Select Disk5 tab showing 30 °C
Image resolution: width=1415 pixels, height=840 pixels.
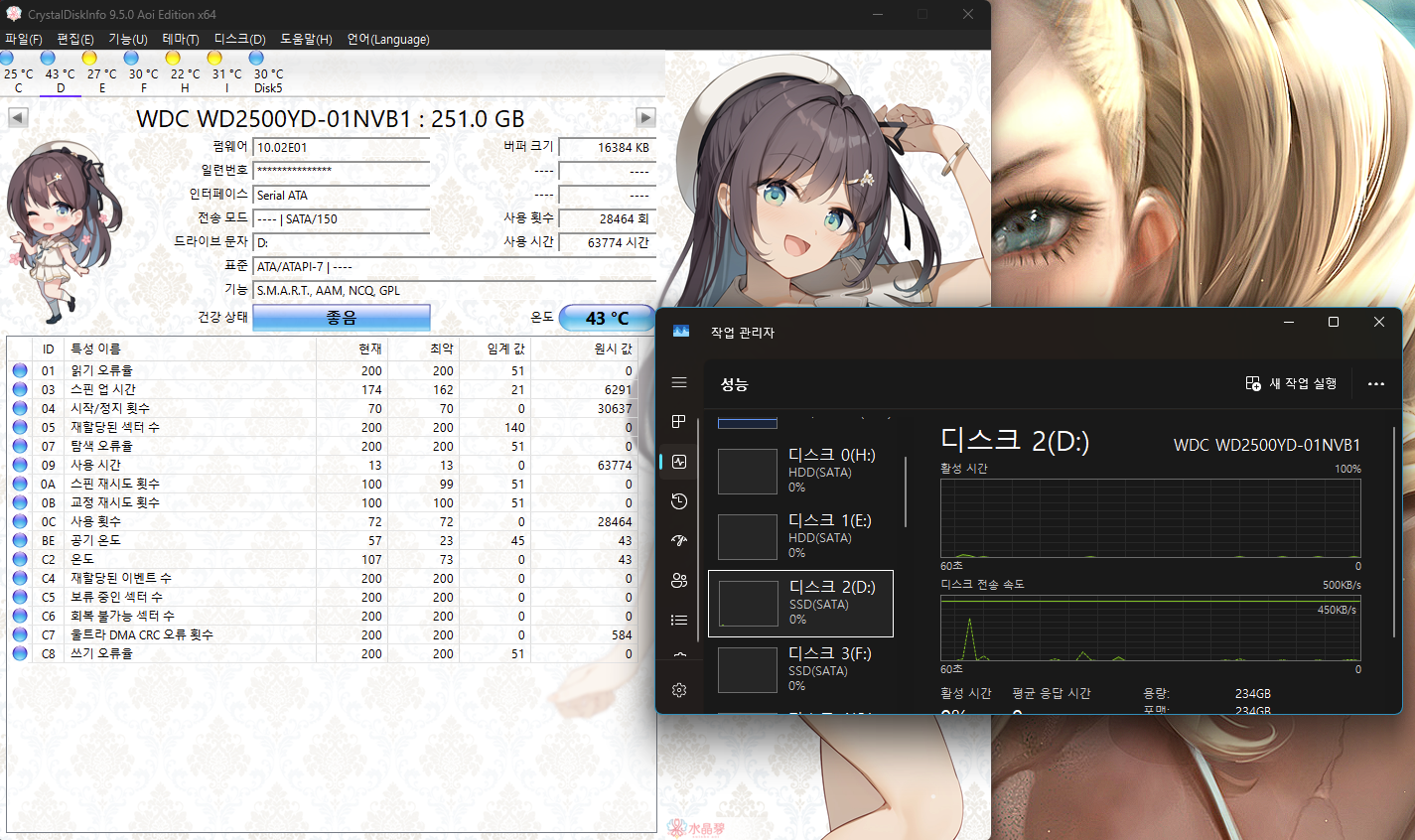tap(268, 72)
